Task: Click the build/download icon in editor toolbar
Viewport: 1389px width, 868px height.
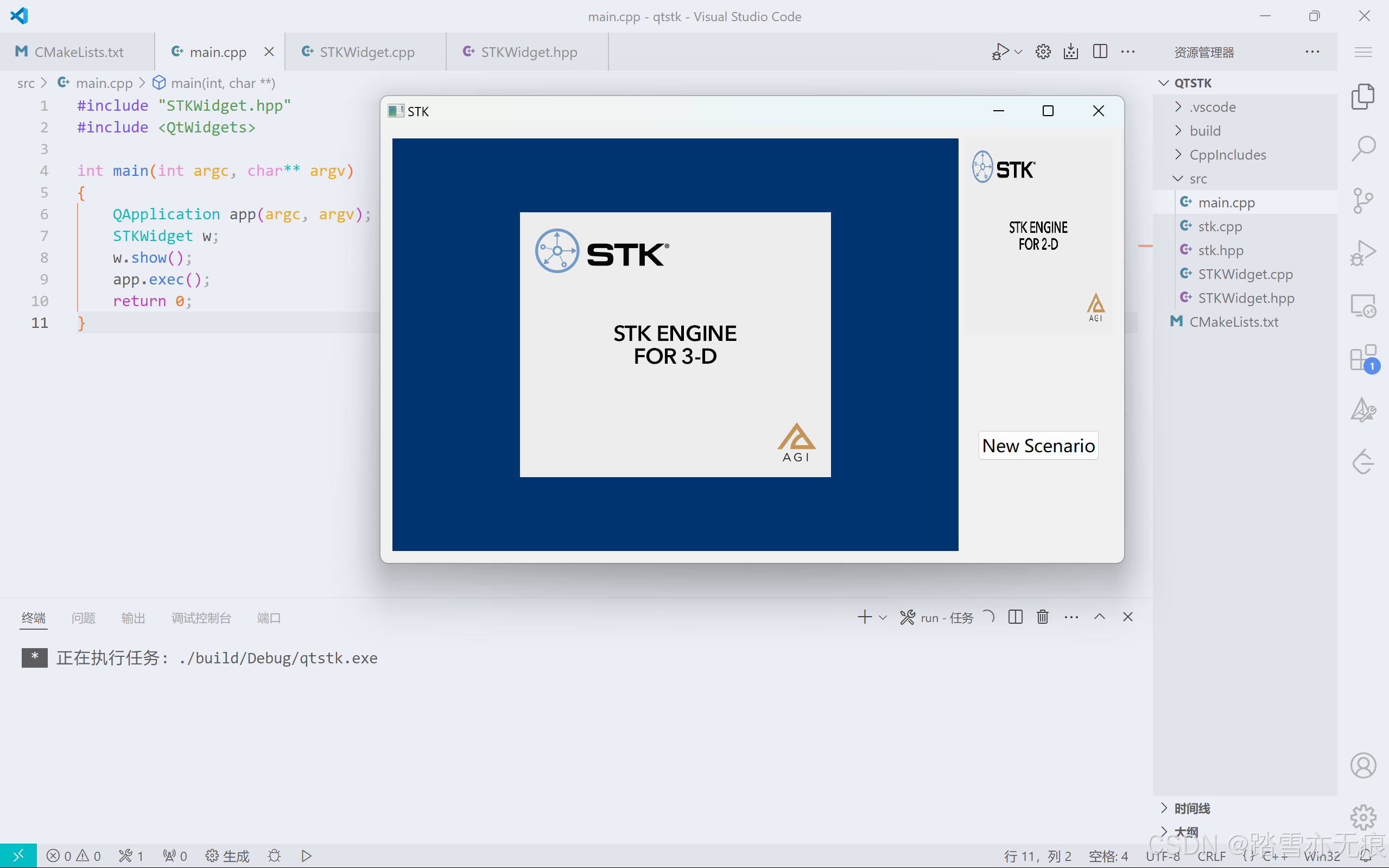Action: coord(1070,52)
